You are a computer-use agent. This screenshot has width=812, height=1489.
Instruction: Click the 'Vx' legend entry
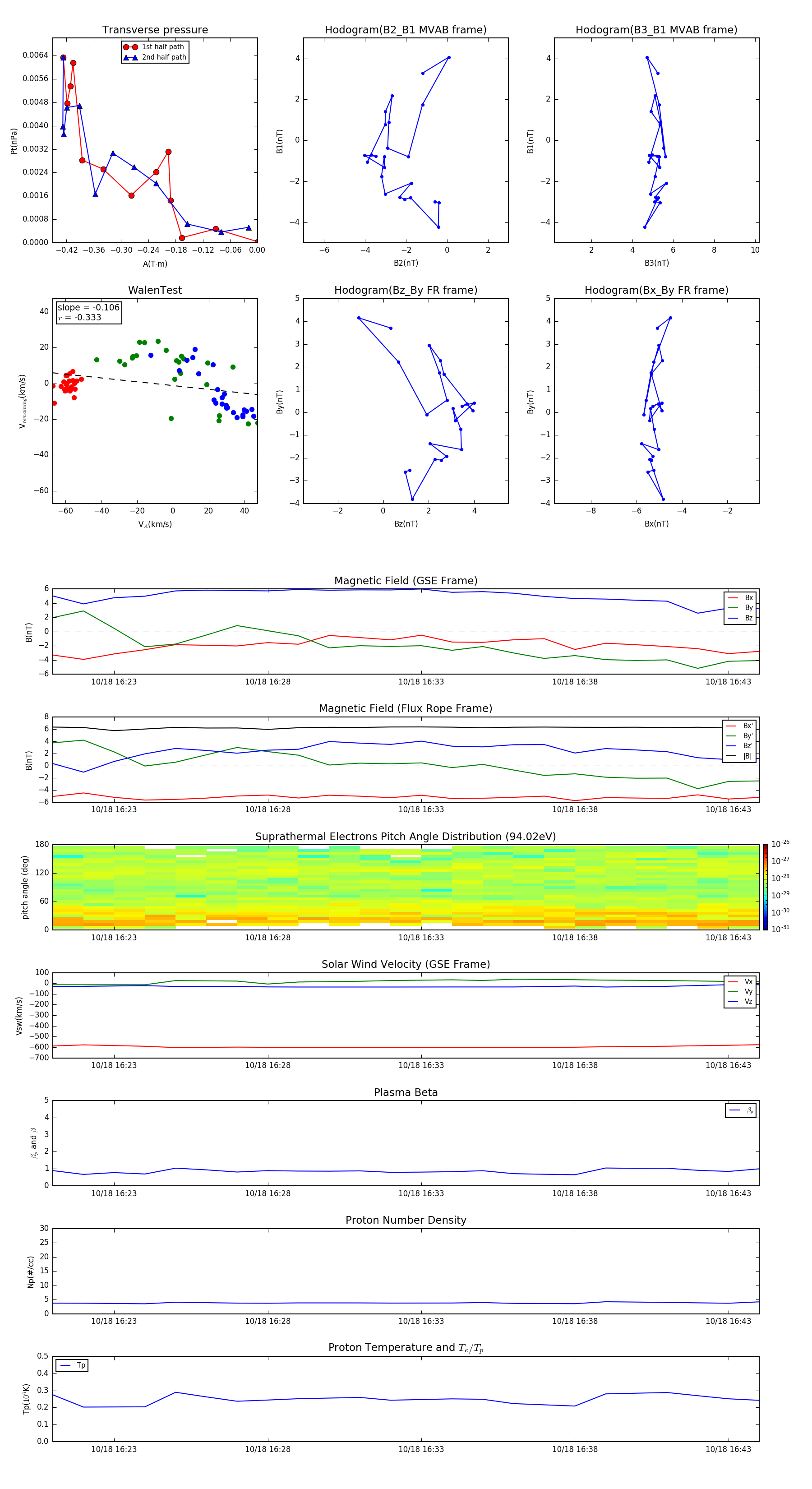(x=740, y=981)
